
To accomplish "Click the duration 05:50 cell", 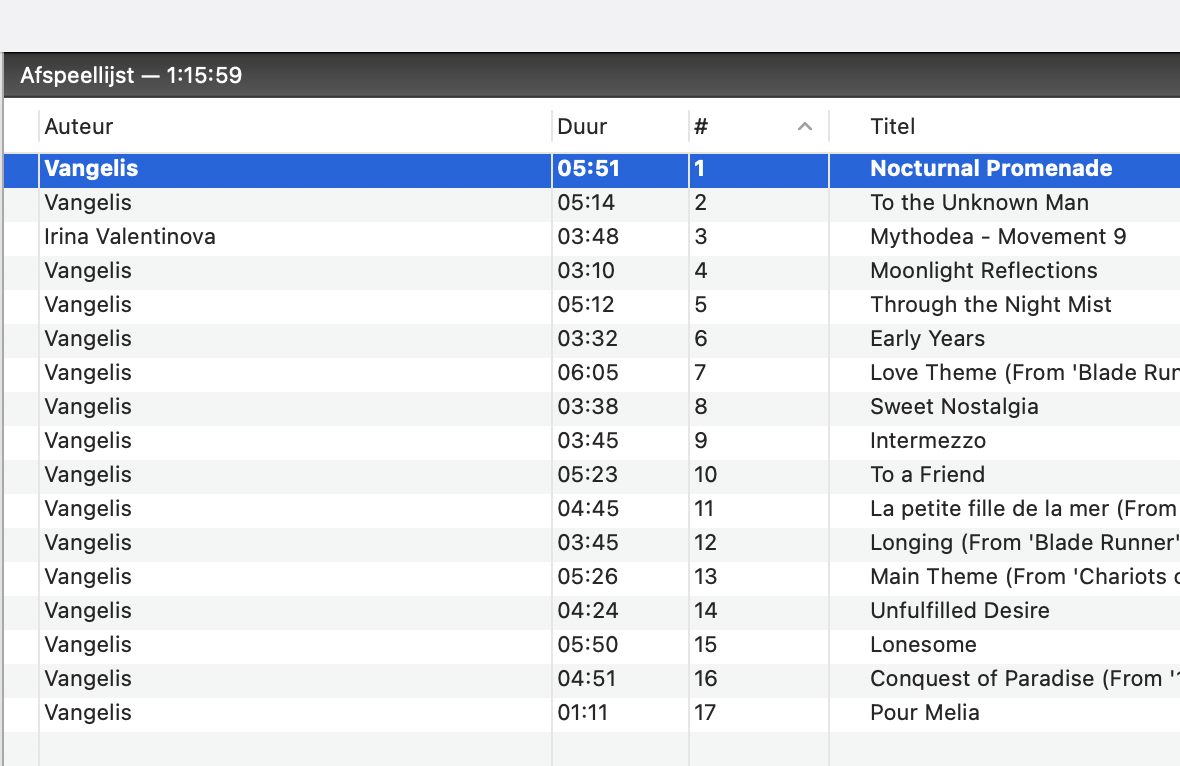I will 588,644.
